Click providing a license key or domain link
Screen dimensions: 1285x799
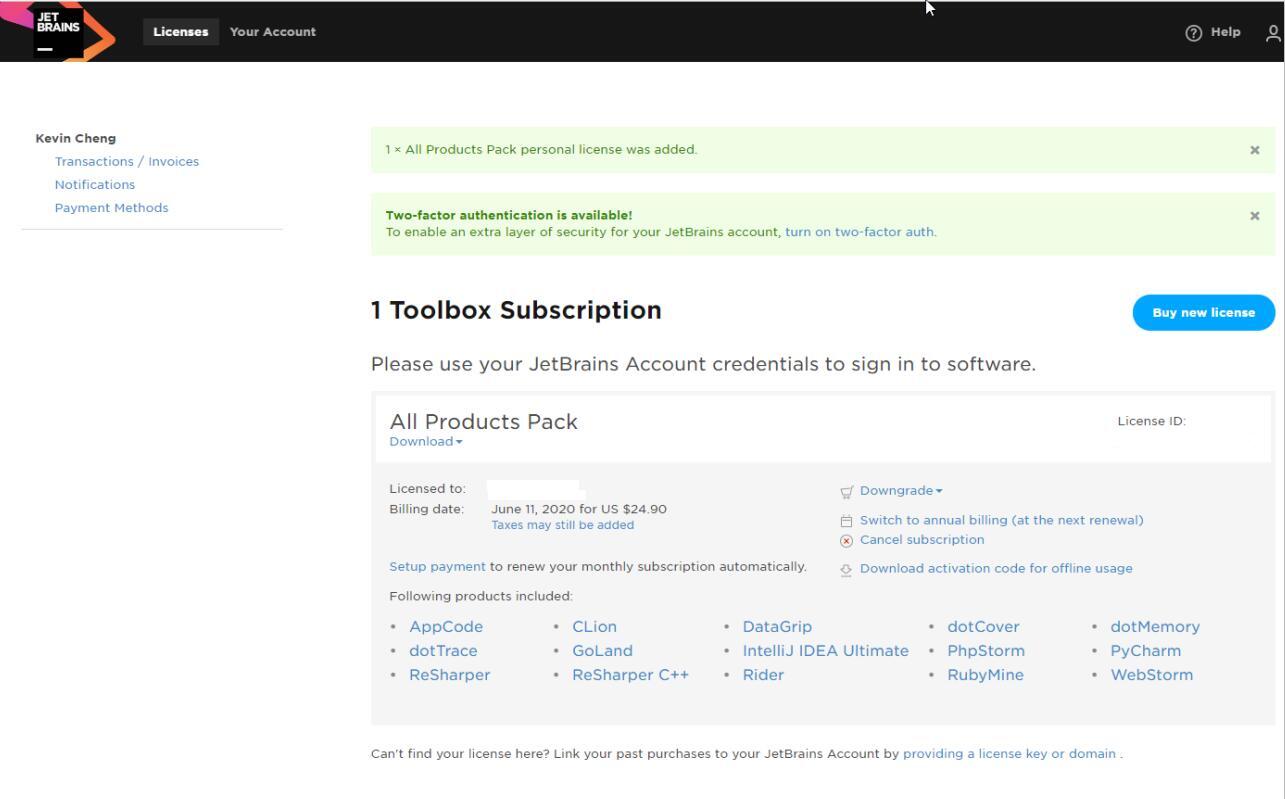[1010, 754]
